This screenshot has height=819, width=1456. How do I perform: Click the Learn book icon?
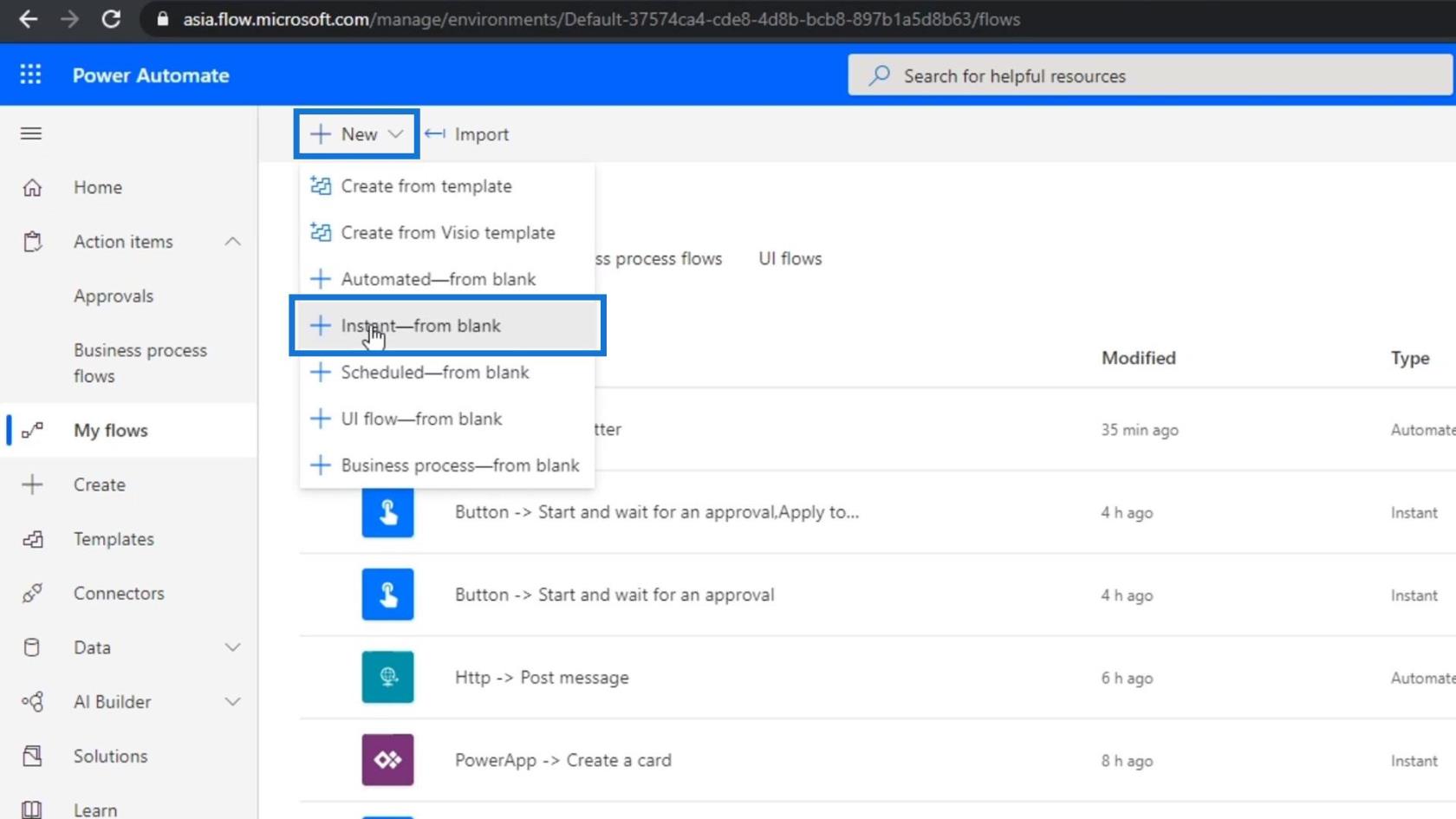pos(32,809)
